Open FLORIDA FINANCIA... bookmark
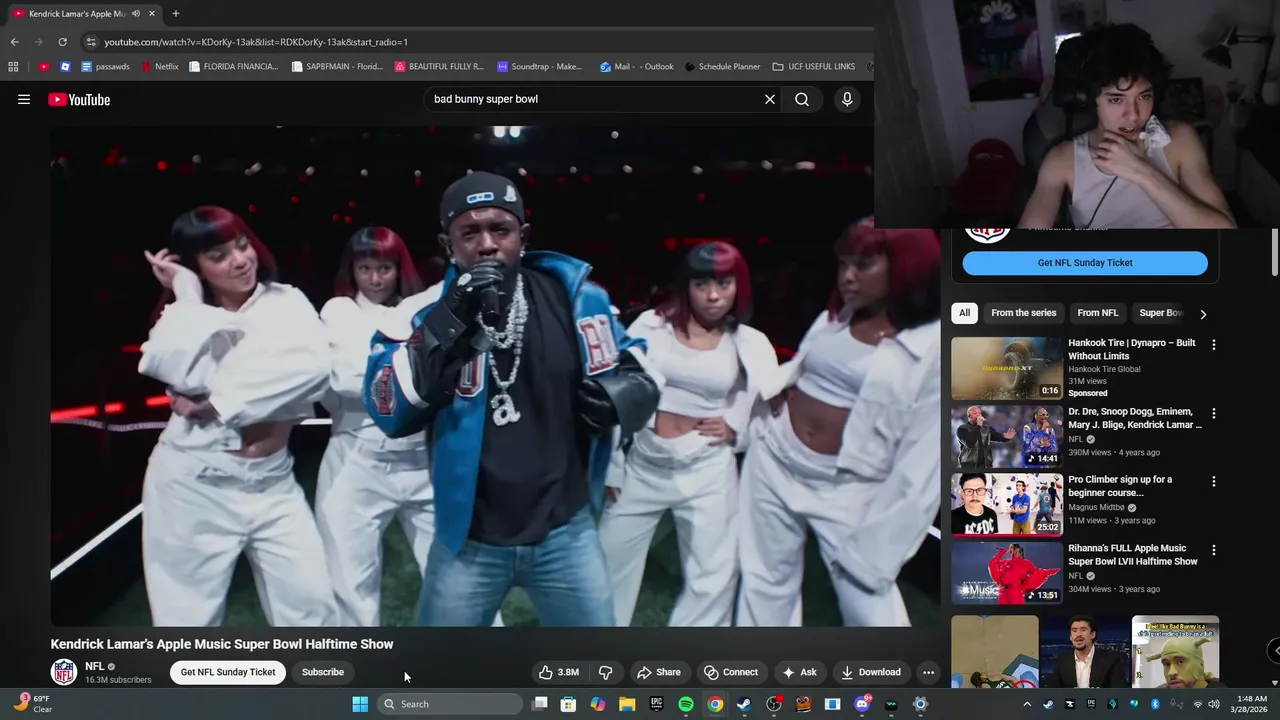The width and height of the screenshot is (1280, 720). 233,67
